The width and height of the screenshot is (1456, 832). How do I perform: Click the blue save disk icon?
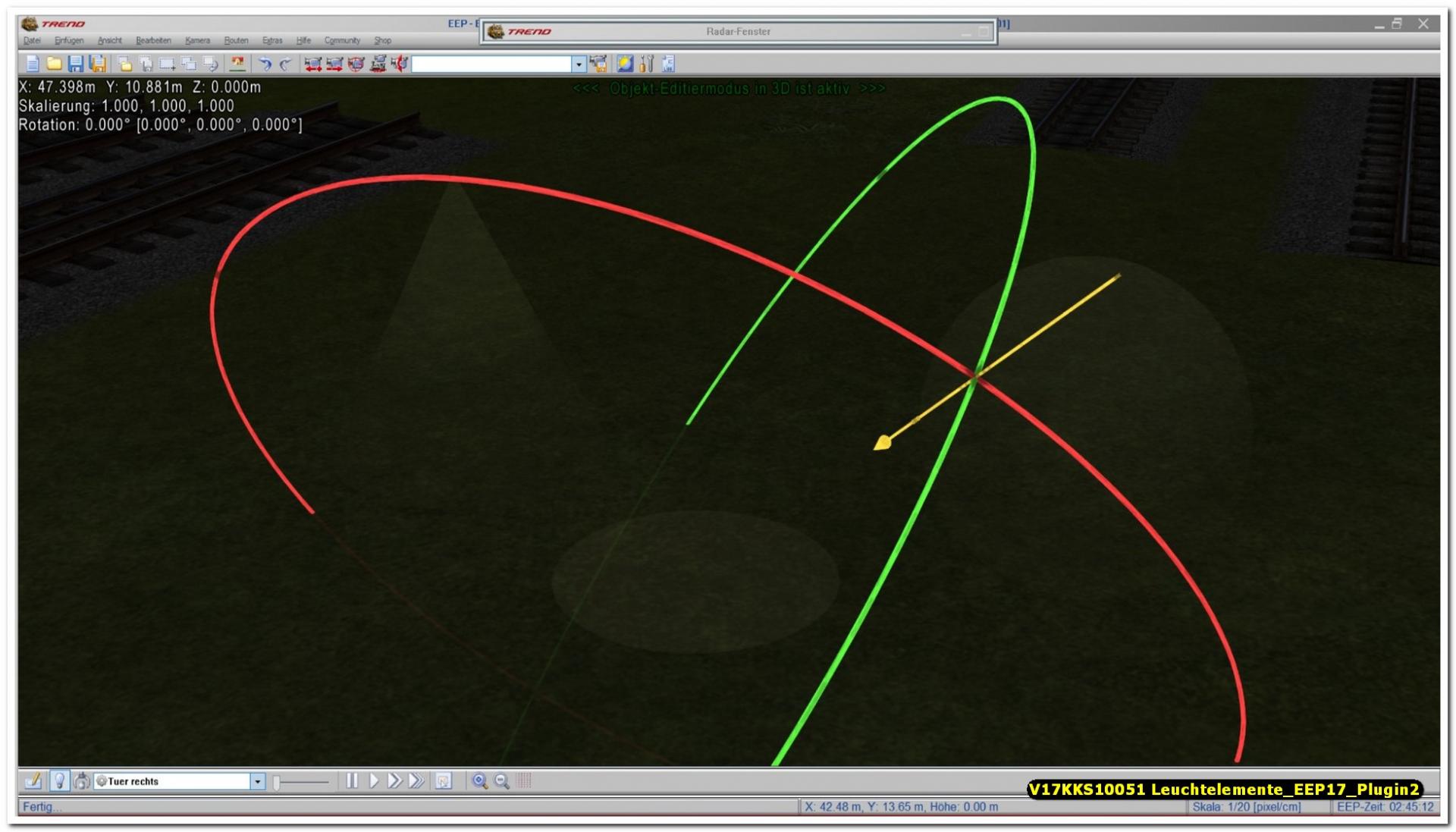pyautogui.click(x=75, y=64)
